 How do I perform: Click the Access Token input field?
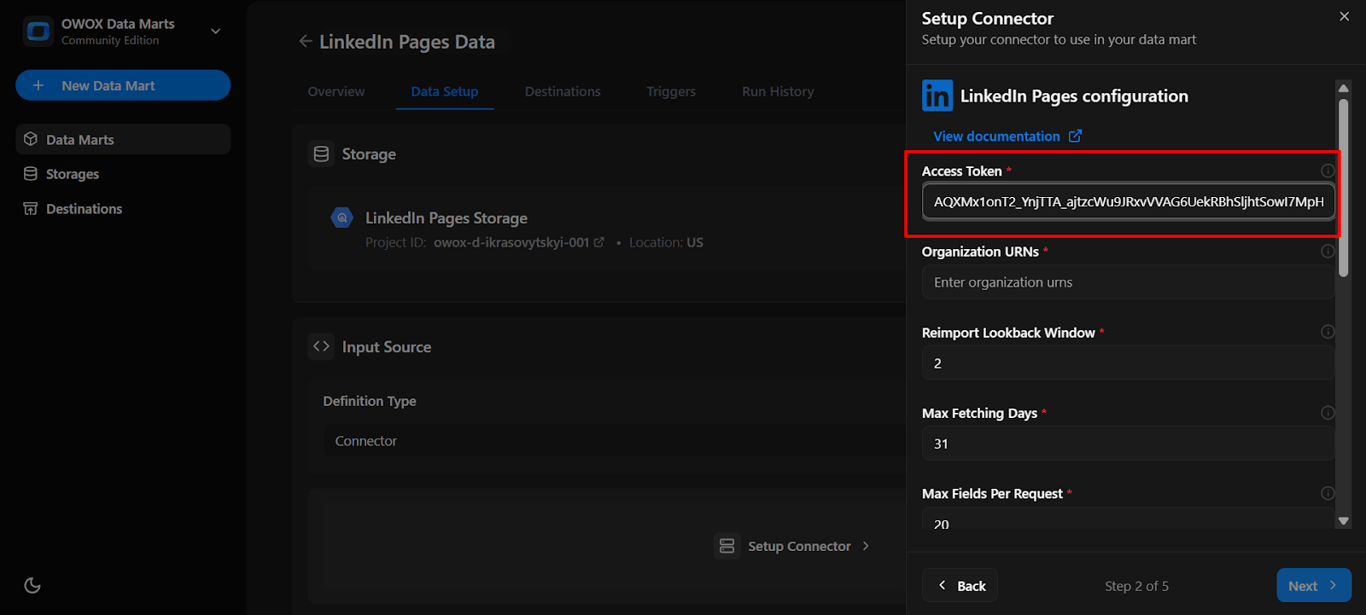pos(1128,201)
